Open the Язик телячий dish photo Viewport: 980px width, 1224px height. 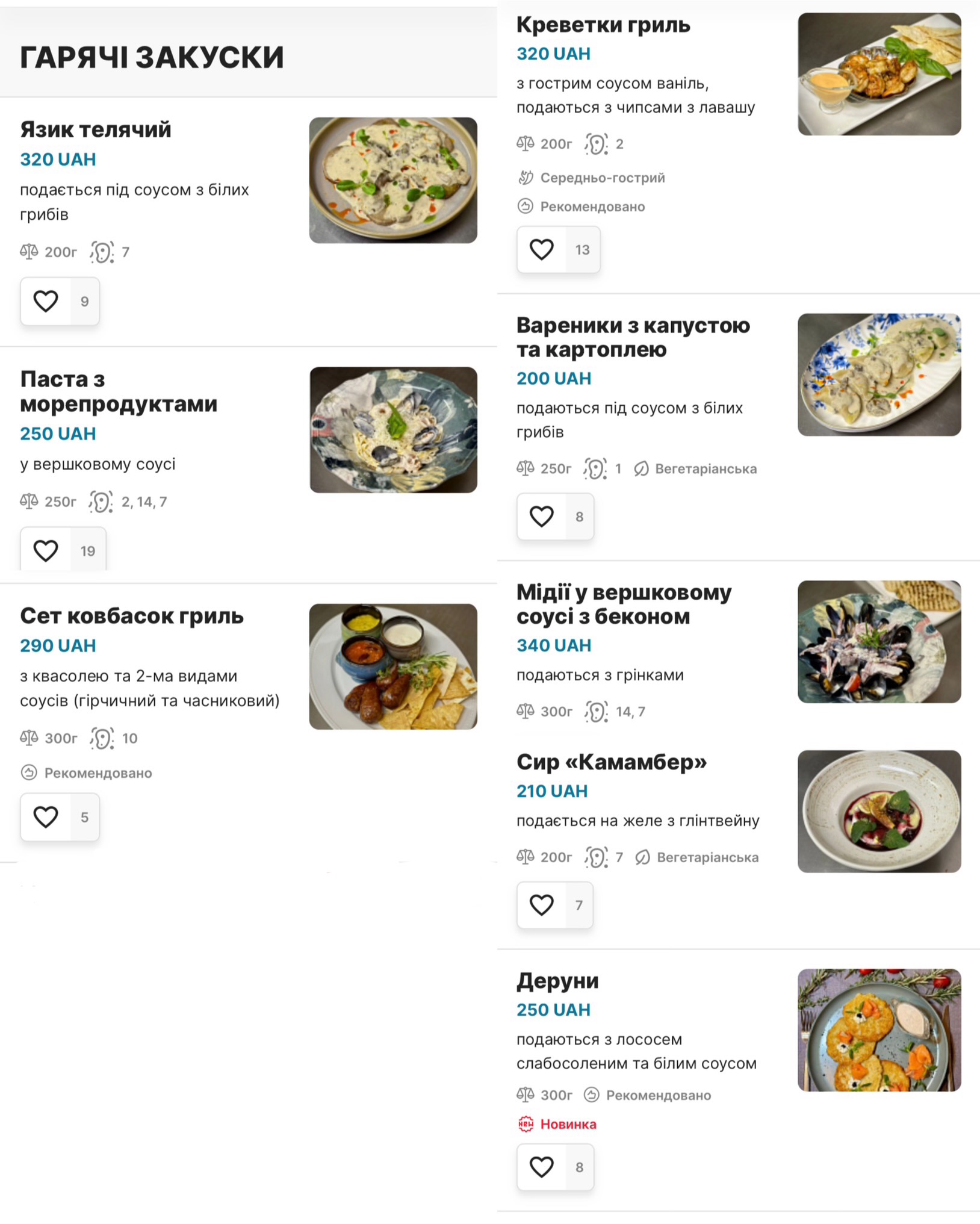393,180
